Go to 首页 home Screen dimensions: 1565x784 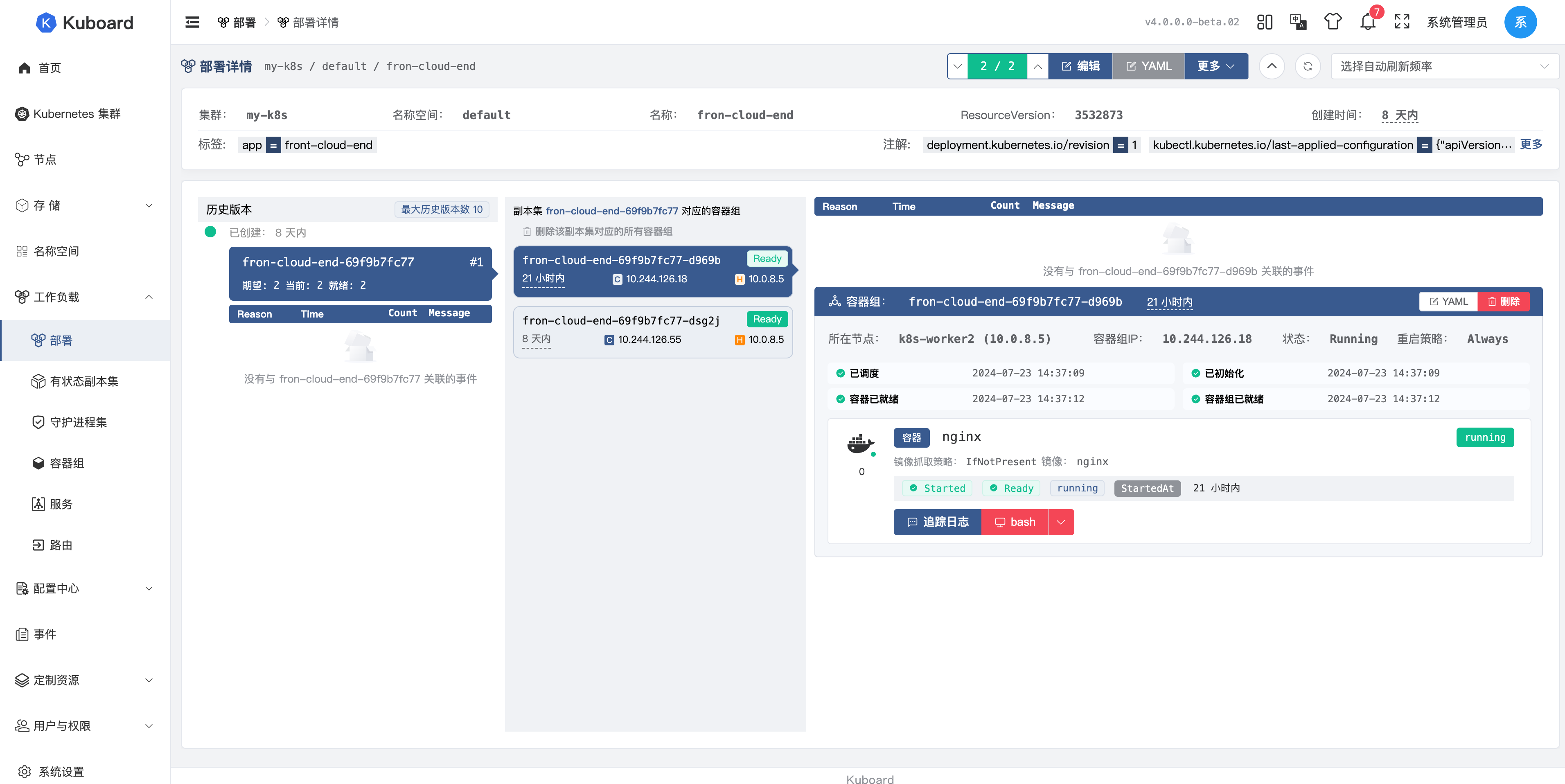[85, 68]
